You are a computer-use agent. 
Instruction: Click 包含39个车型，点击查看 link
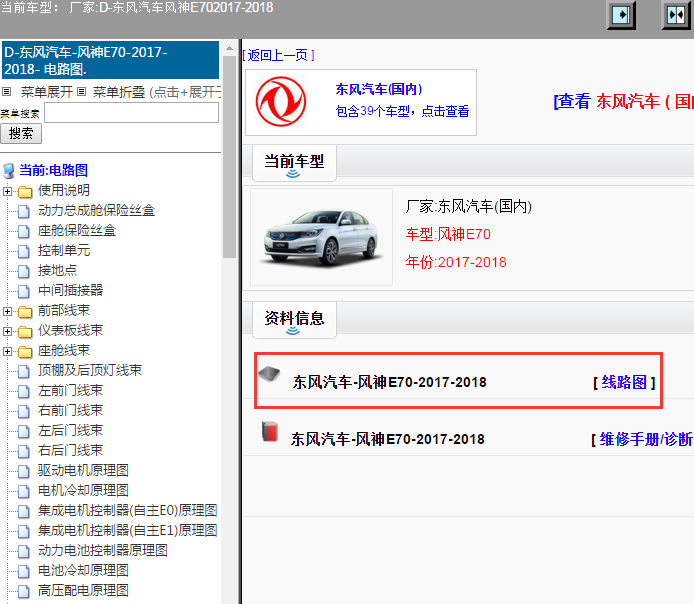pyautogui.click(x=402, y=111)
